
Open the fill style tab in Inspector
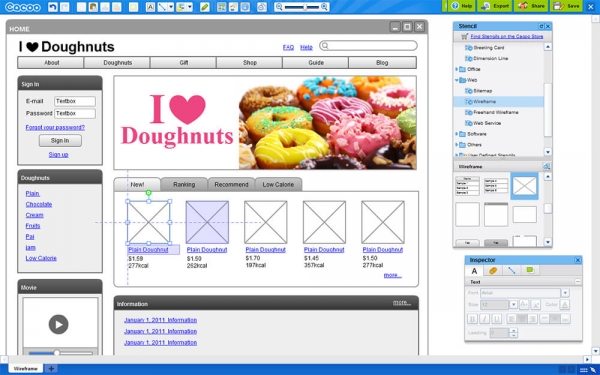click(493, 271)
